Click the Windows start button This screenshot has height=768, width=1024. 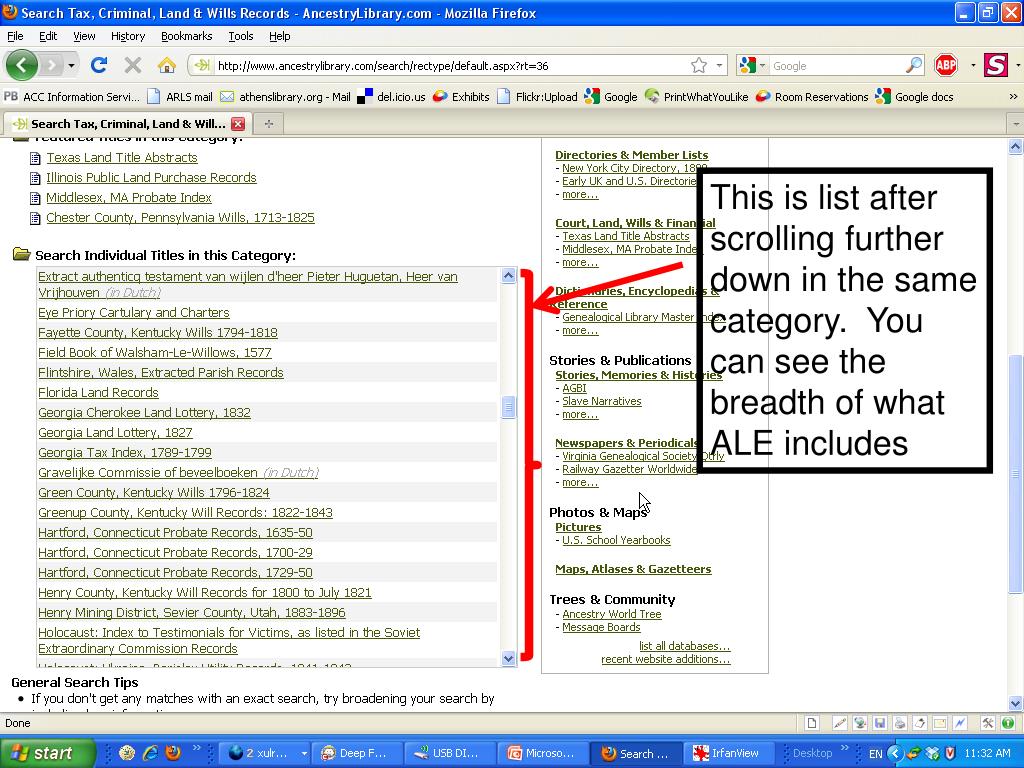[x=47, y=753]
